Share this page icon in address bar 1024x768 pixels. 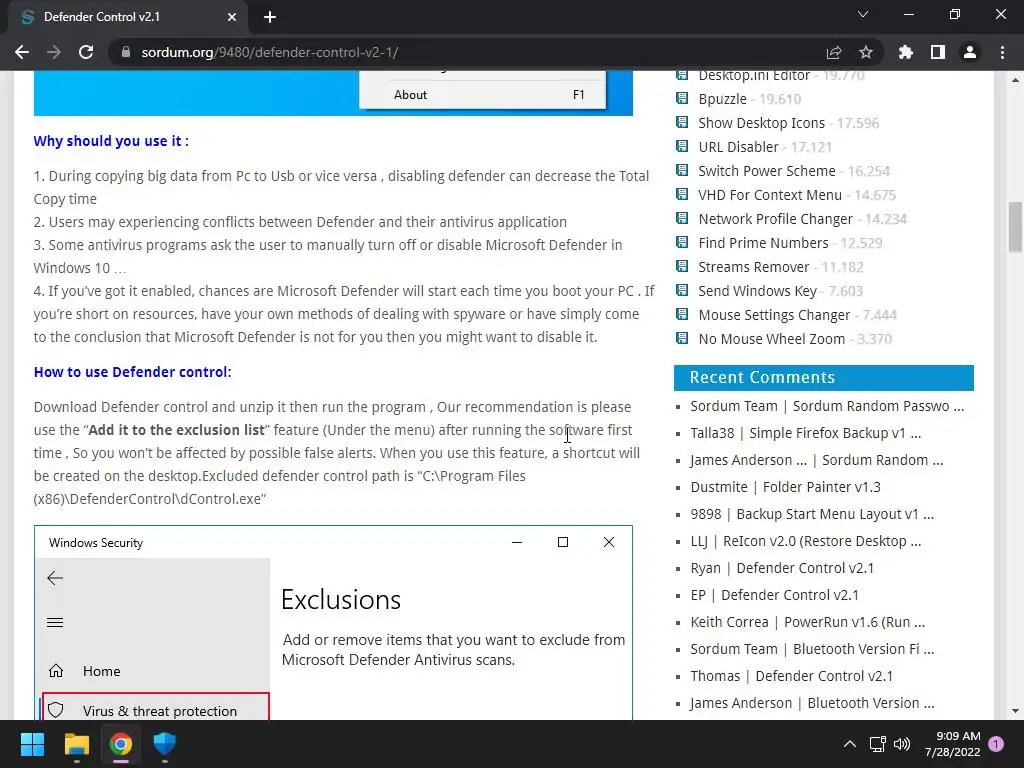(834, 52)
